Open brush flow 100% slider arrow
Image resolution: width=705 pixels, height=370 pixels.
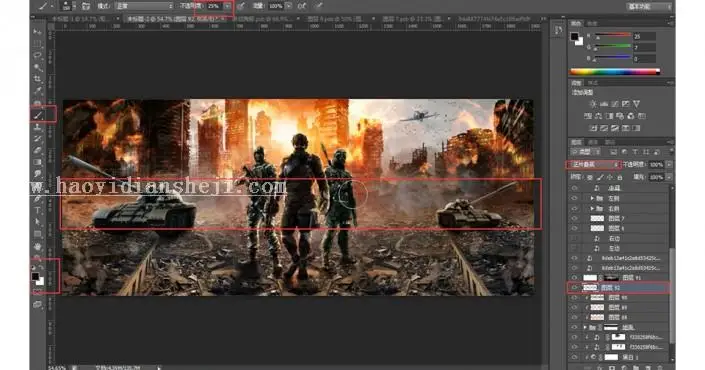[289, 6]
